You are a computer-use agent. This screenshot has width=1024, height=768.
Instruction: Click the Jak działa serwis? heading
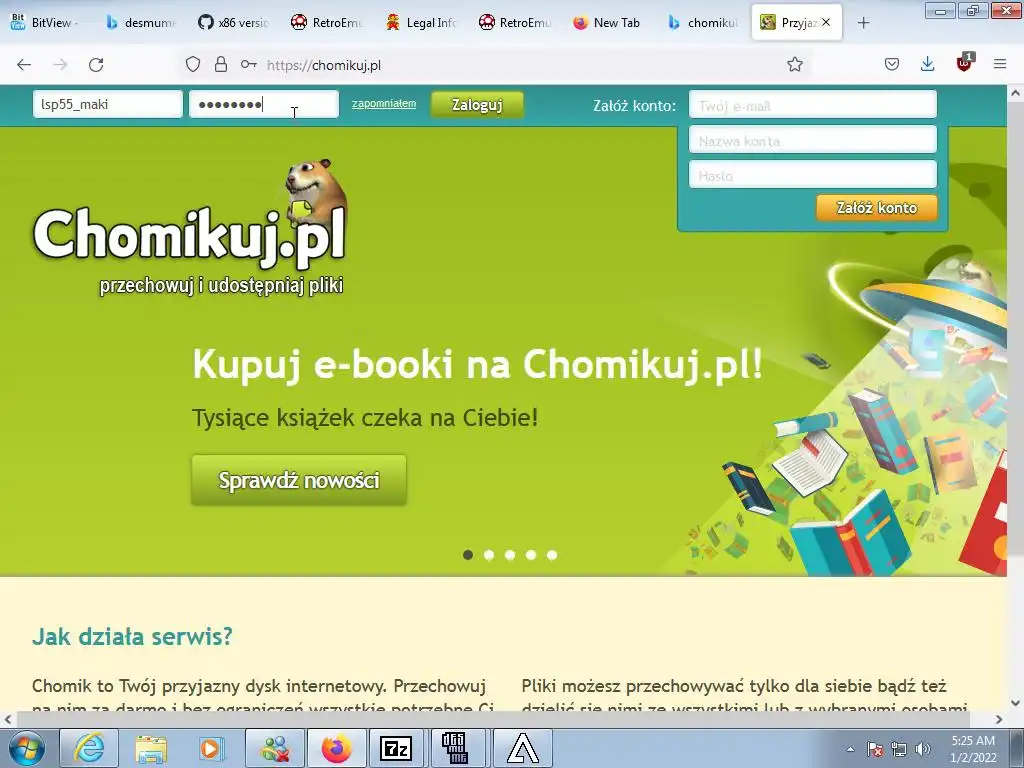point(132,636)
